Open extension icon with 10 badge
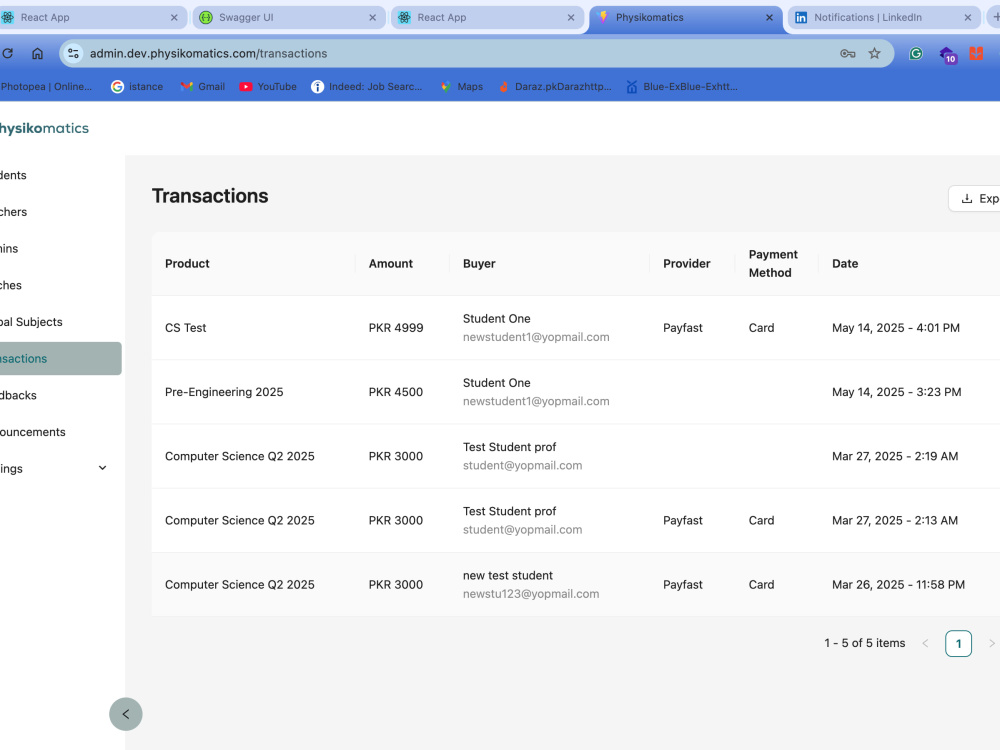Screen dimensions: 1000x750 click(x=948, y=55)
